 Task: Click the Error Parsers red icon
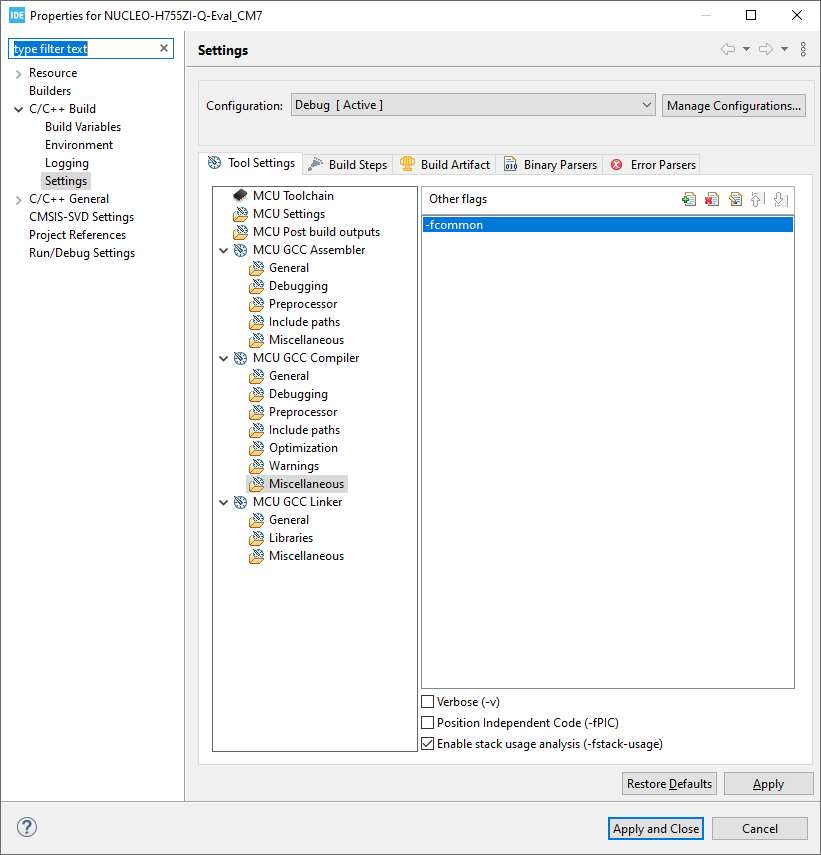click(x=617, y=165)
